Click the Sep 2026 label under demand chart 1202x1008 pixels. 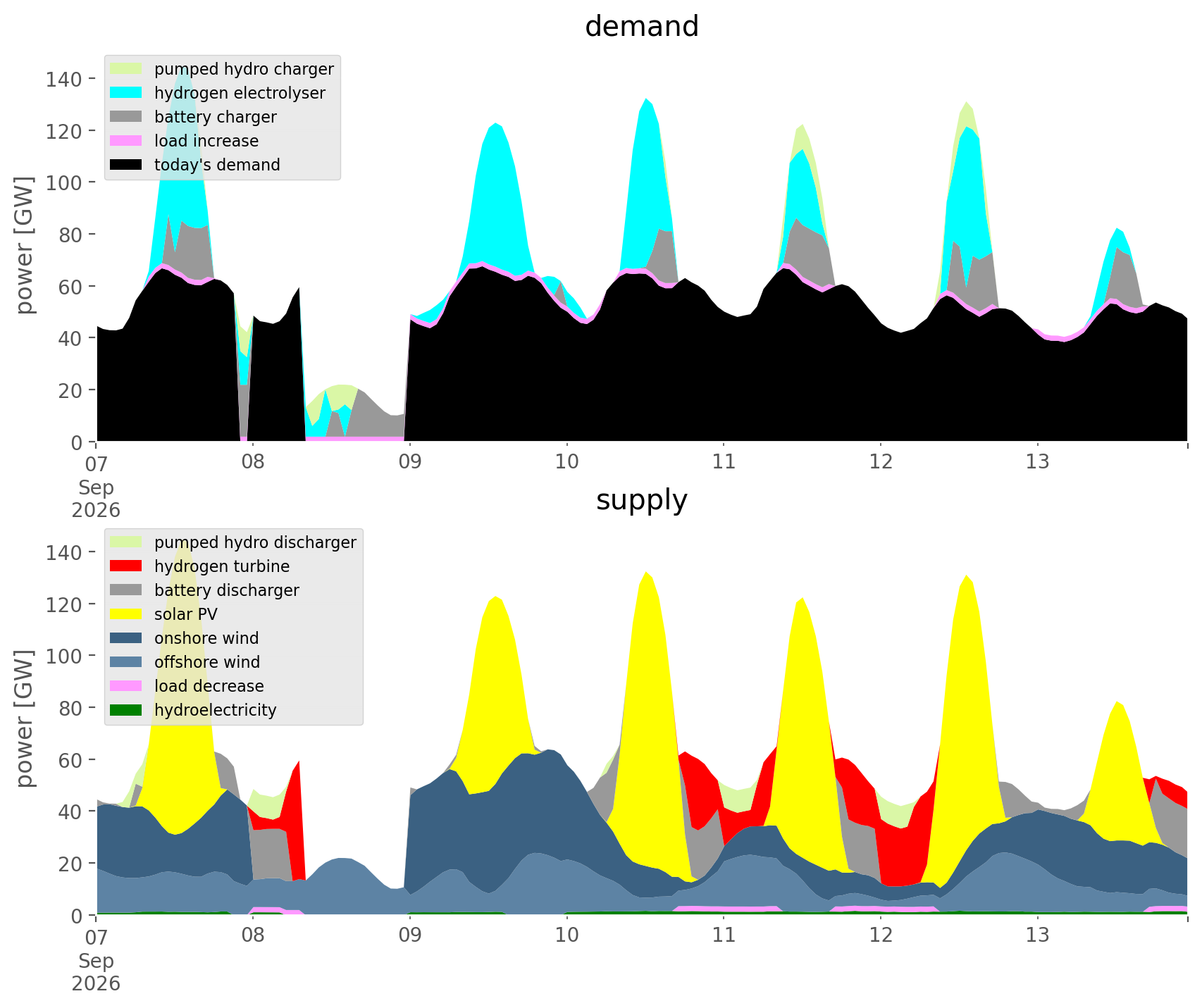point(96,499)
